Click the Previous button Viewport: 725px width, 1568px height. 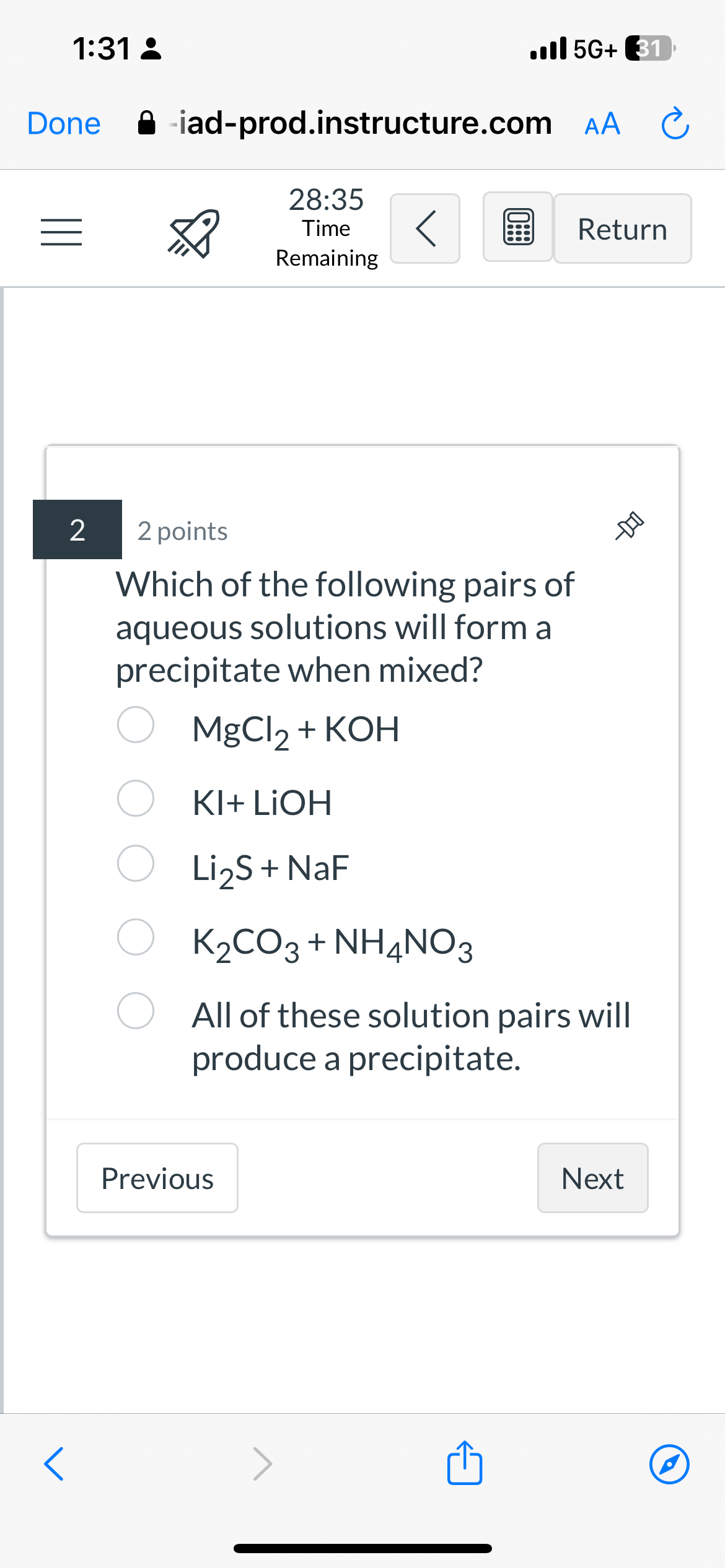[x=156, y=1177]
